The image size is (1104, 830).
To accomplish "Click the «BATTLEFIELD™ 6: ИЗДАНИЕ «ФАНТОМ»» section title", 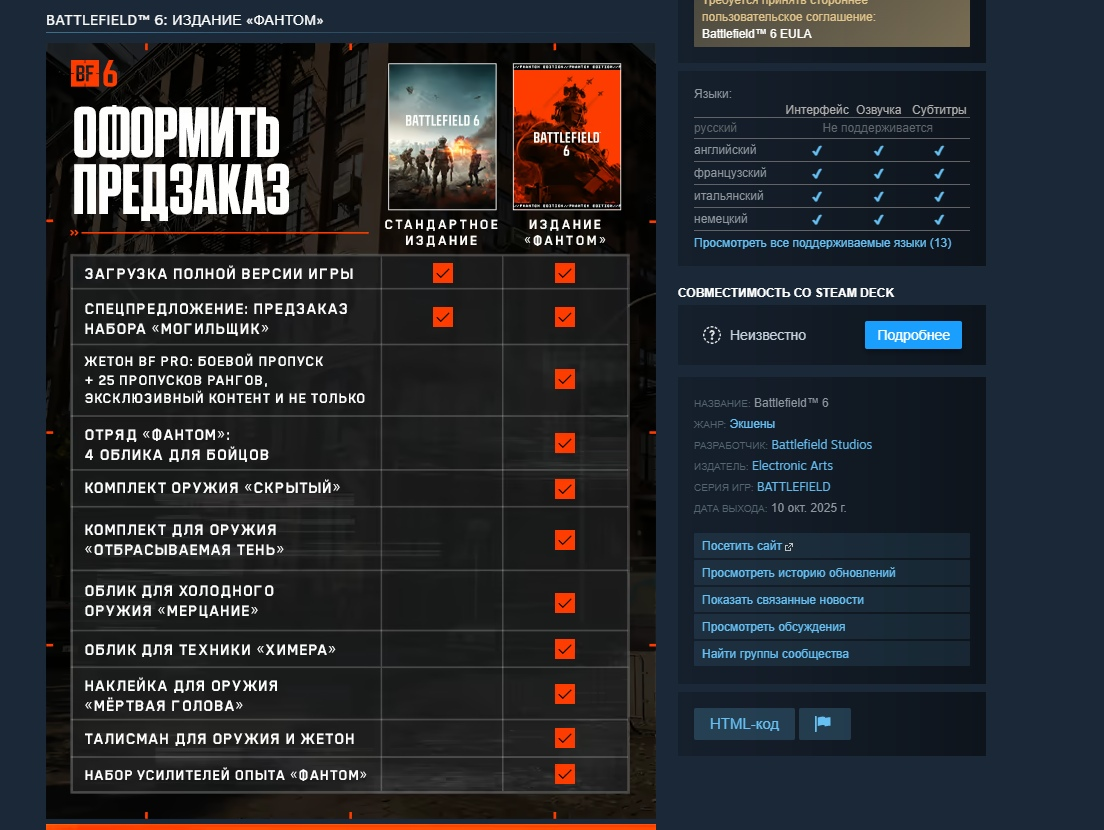I will (x=184, y=20).
